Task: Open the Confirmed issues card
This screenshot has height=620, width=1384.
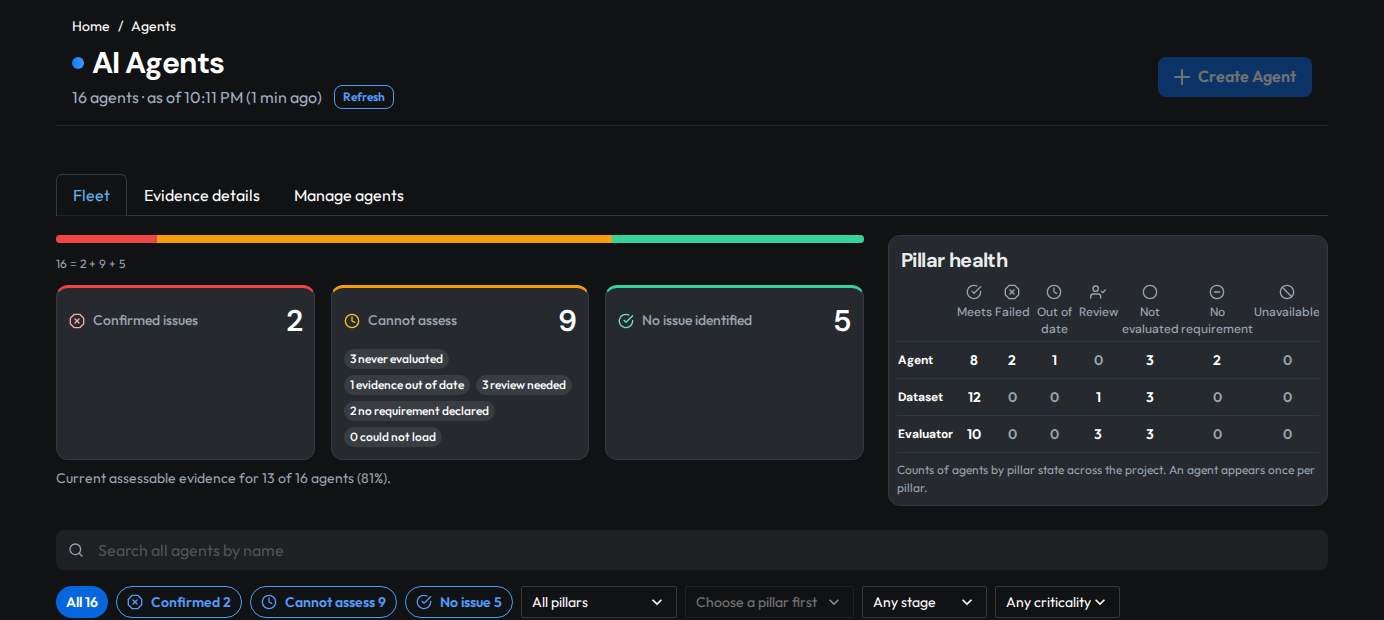Action: [x=185, y=372]
